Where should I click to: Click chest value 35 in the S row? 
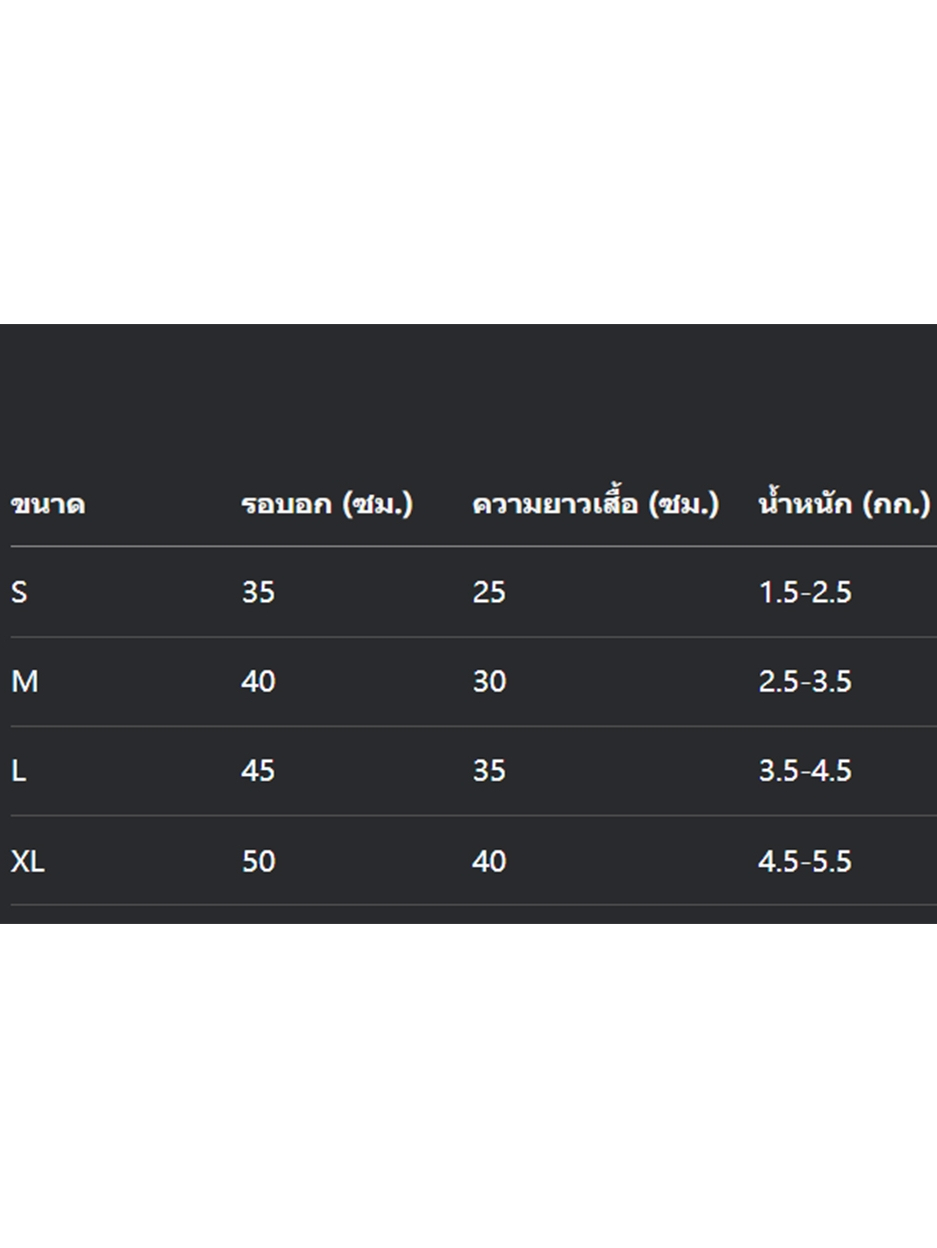point(258,592)
